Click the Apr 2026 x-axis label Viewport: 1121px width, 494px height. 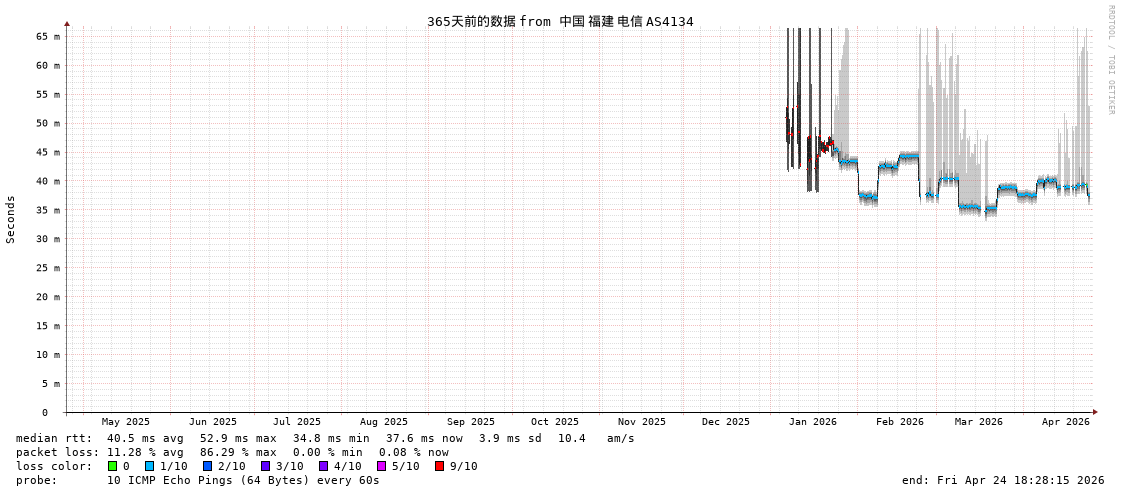tap(1065, 422)
